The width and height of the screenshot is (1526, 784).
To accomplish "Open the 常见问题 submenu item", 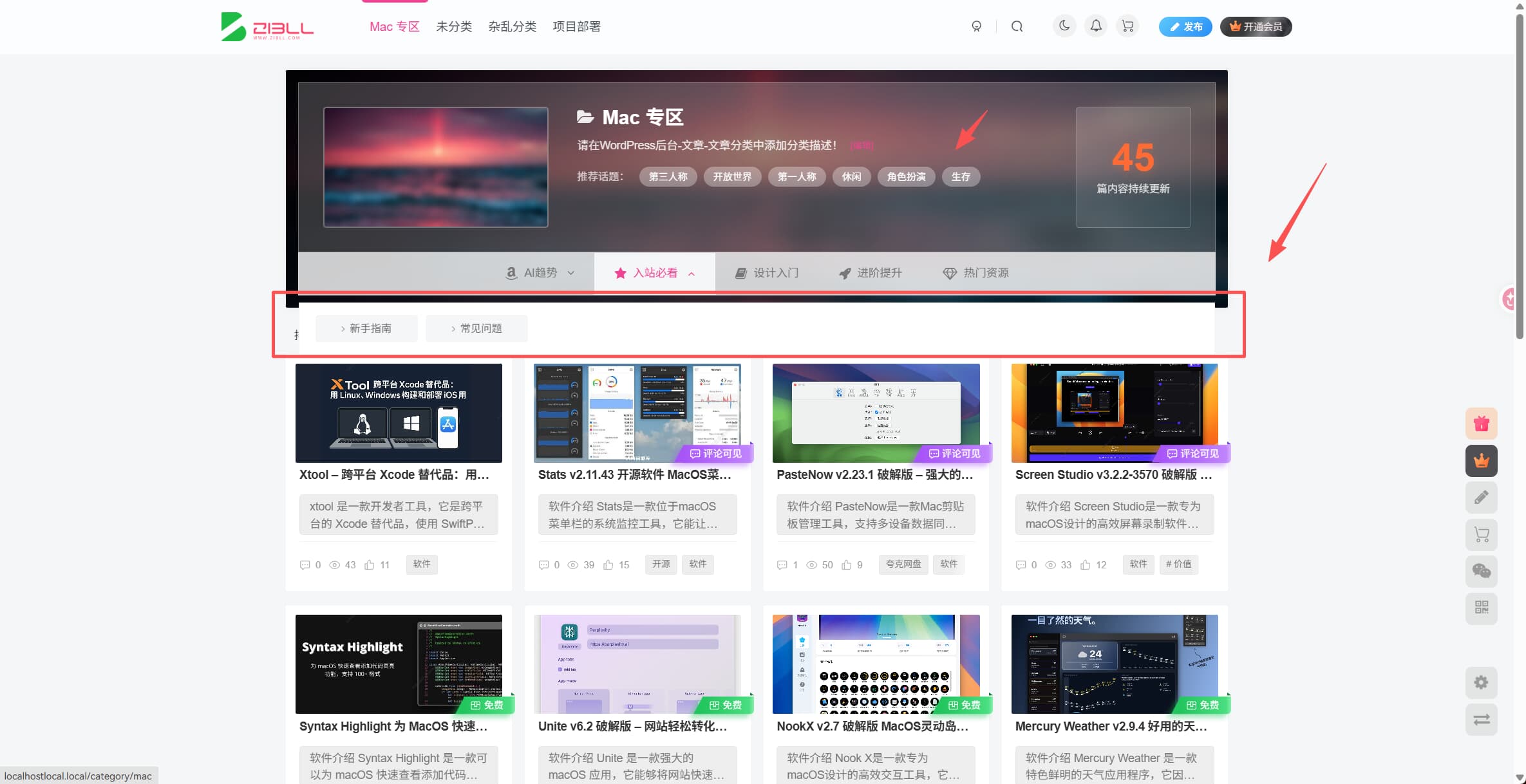I will click(x=476, y=328).
